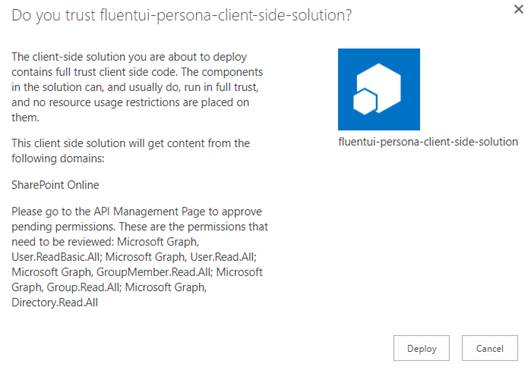This screenshot has height=370, width=531.
Task: Click the Deploy button
Action: (x=421, y=348)
